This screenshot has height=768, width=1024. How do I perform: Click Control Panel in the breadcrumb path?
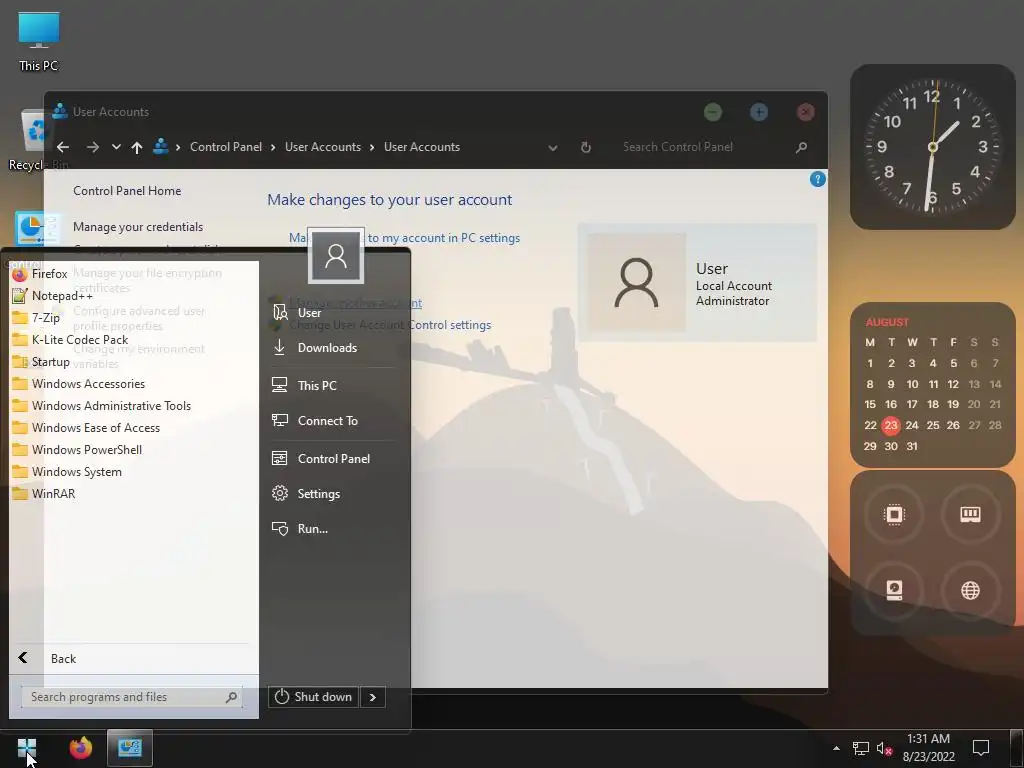pyautogui.click(x=226, y=147)
